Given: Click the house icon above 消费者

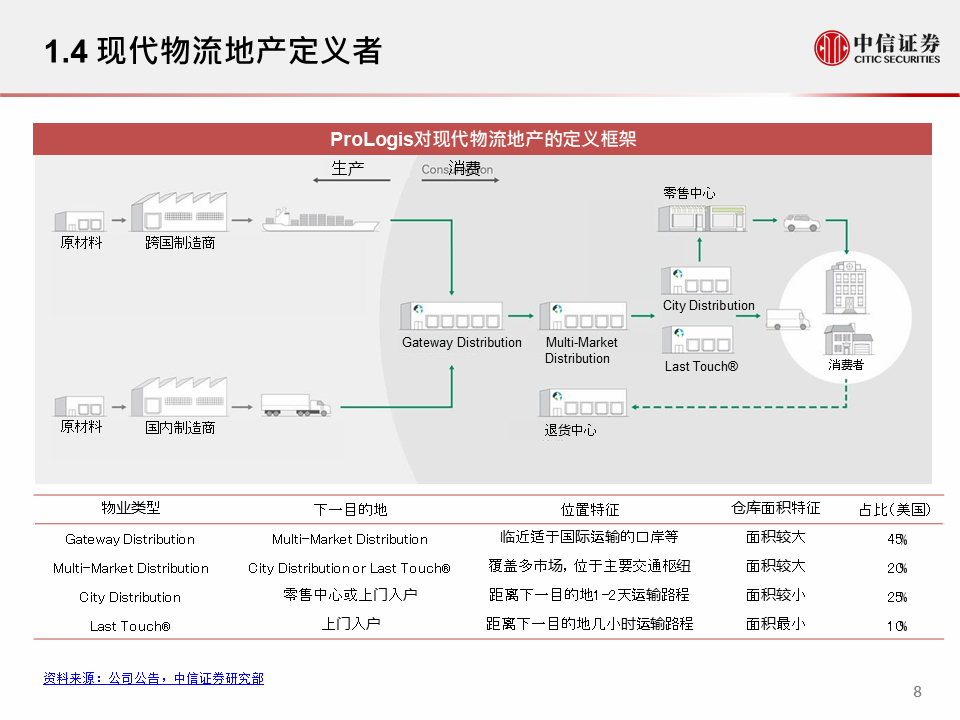Looking at the screenshot, I should click(x=848, y=340).
